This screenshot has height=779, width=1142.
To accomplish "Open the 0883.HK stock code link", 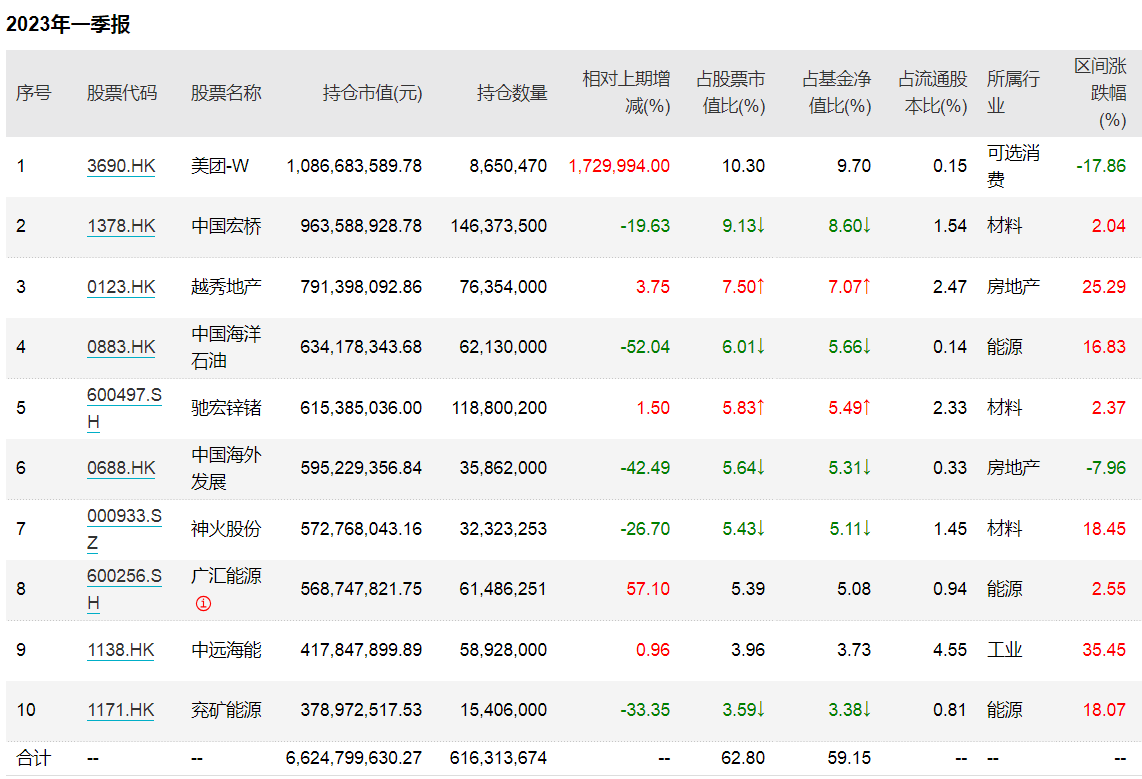I will (121, 347).
